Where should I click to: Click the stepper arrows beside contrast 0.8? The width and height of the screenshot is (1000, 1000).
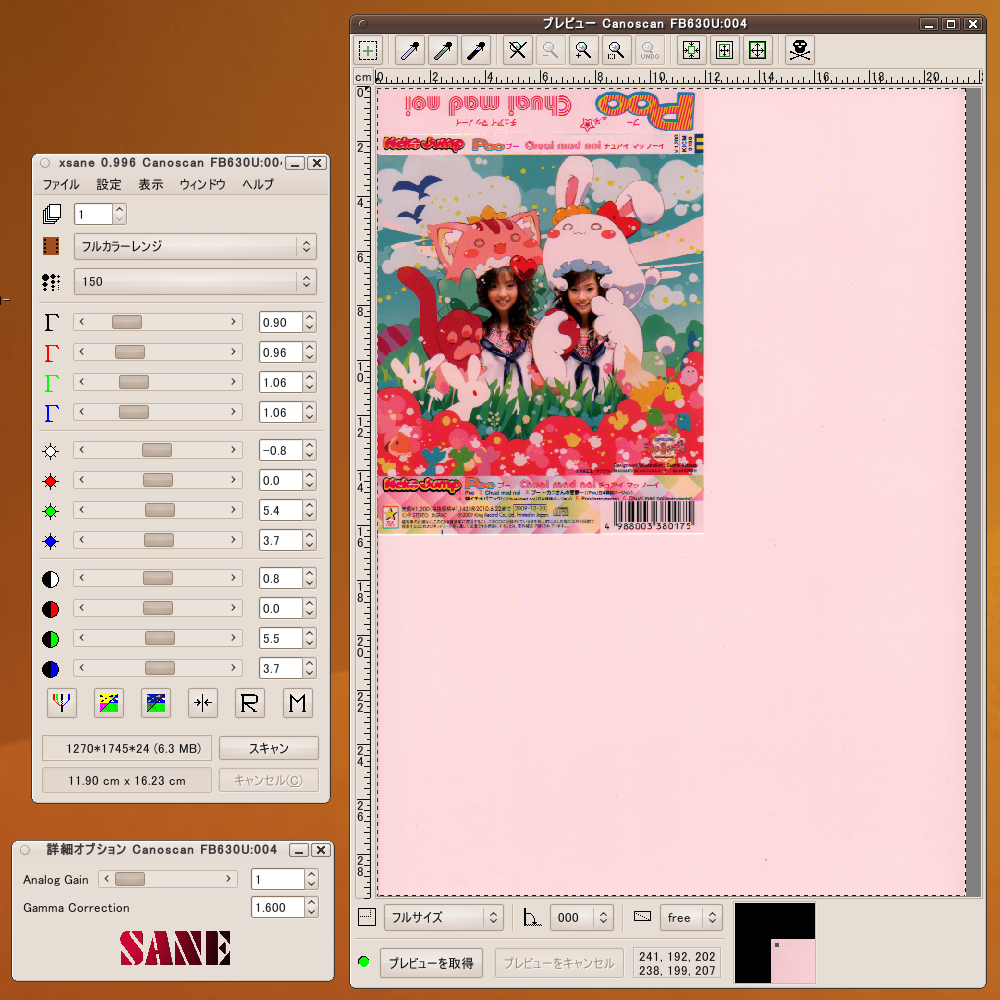(309, 578)
